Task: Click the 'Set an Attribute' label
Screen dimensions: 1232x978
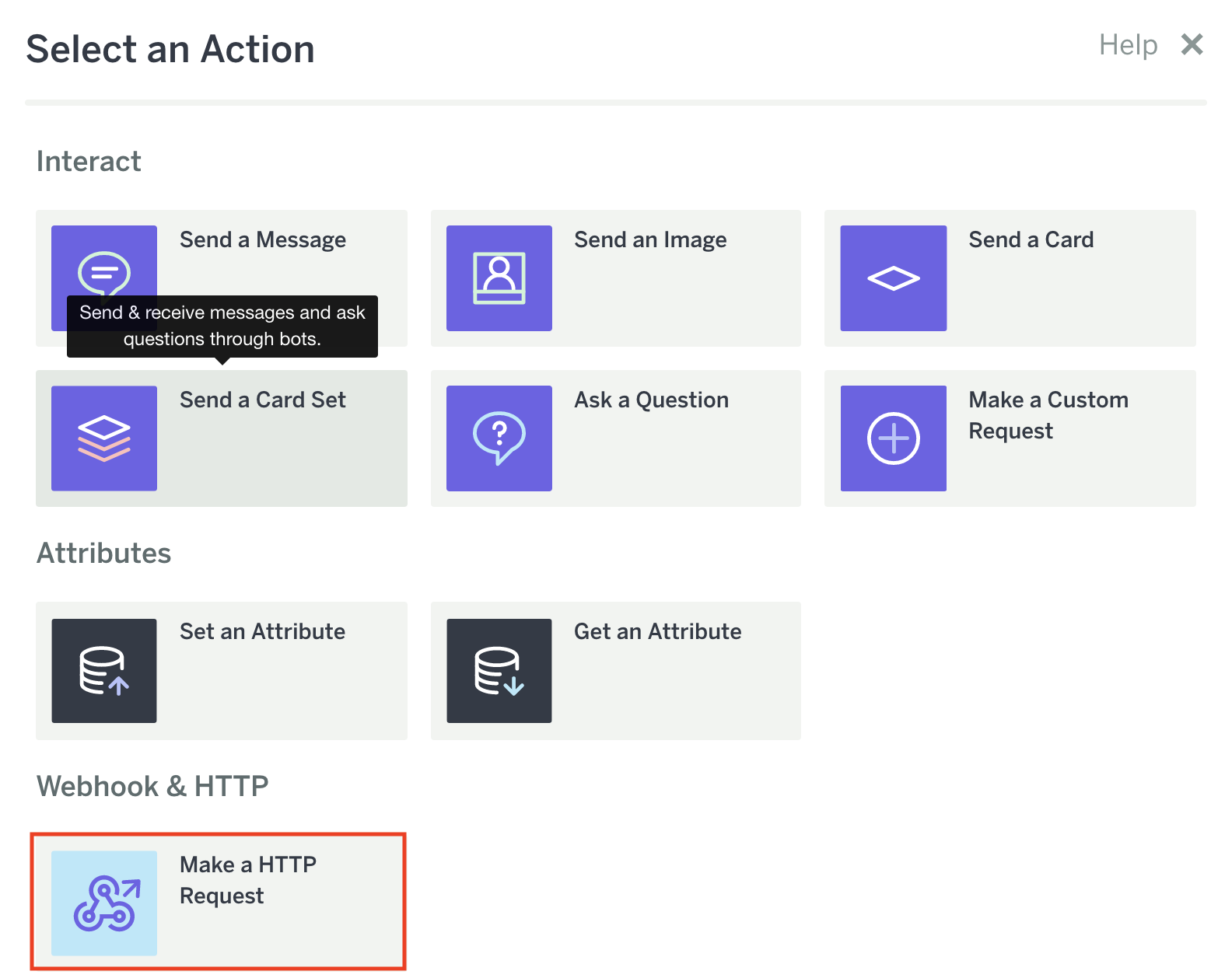Action: (x=263, y=632)
